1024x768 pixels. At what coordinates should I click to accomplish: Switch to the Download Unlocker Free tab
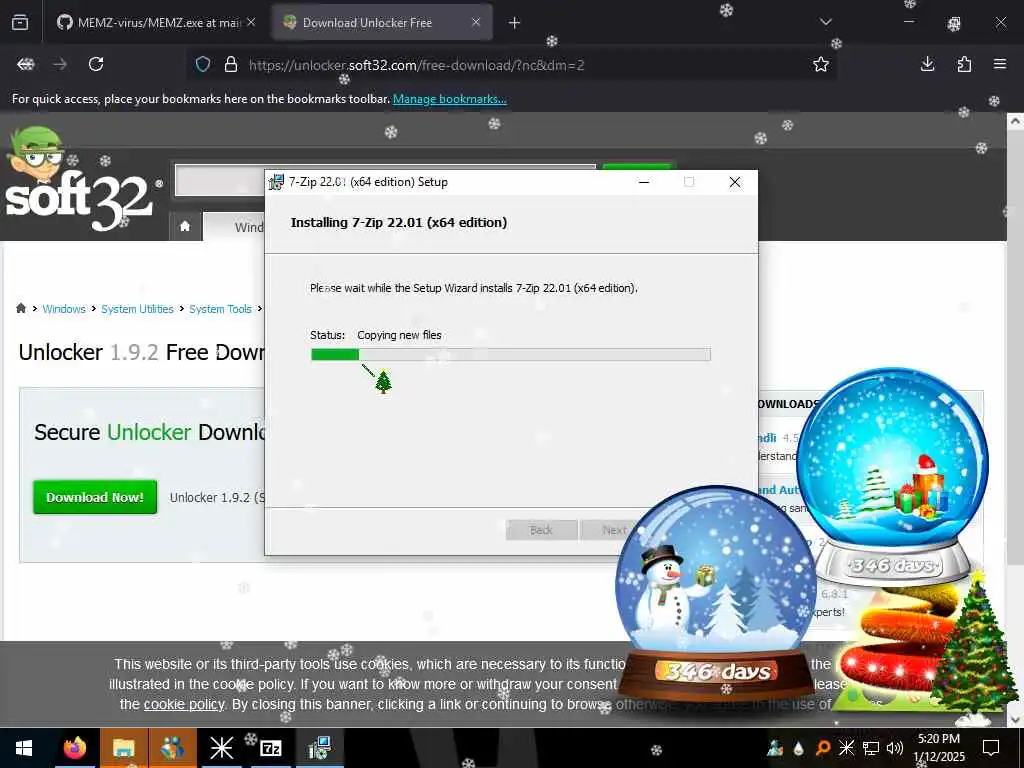tap(382, 23)
